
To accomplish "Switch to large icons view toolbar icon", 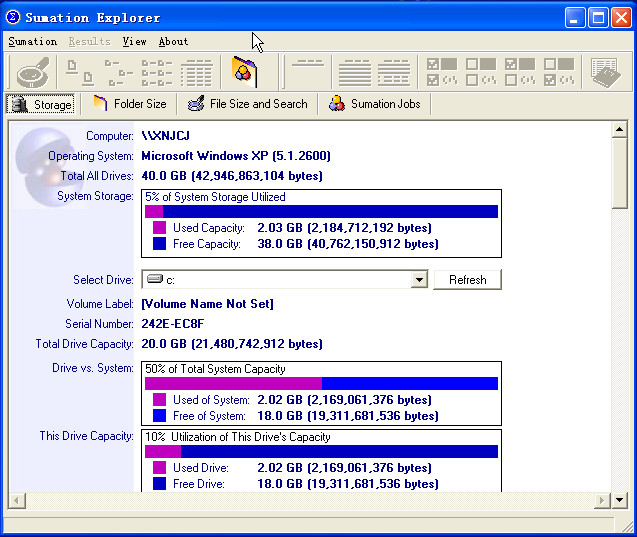I will click(x=80, y=73).
